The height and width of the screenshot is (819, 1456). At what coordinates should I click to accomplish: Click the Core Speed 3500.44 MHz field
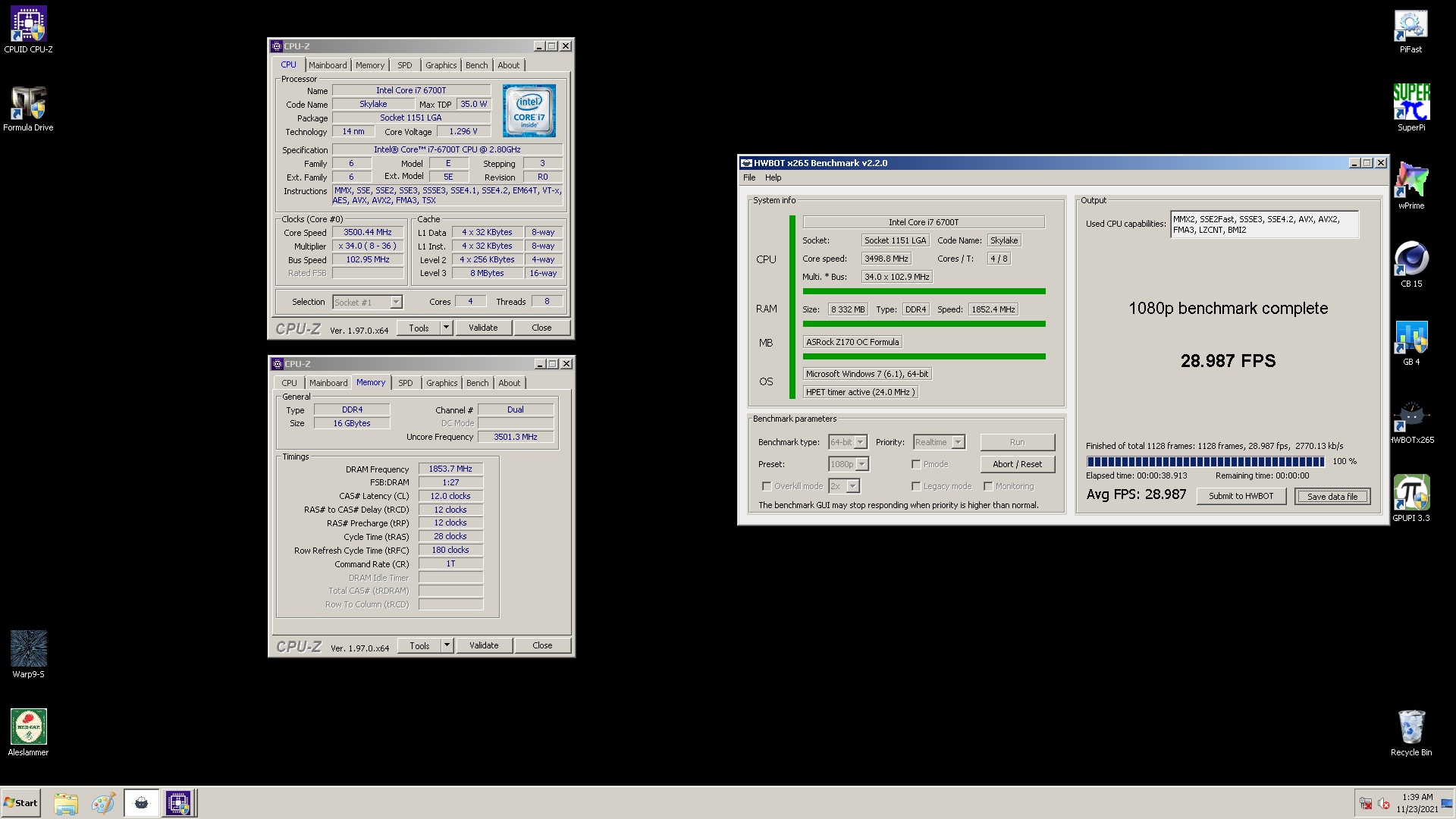pyautogui.click(x=368, y=233)
